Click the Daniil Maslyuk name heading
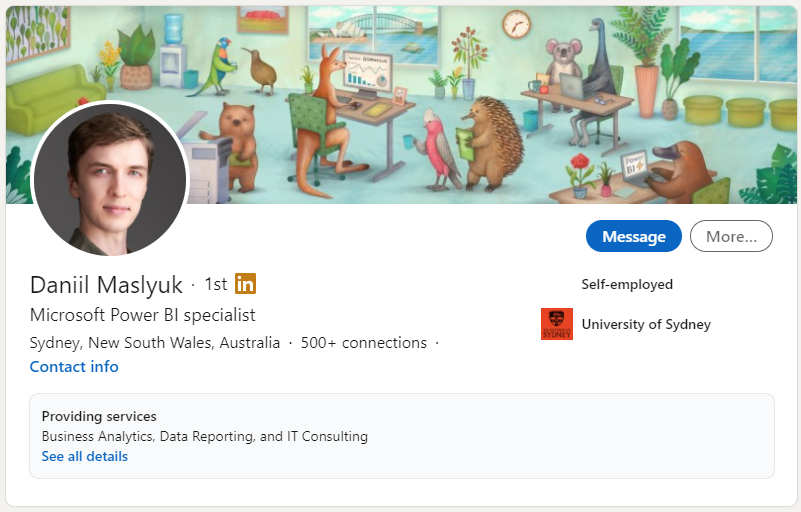Screen dimensions: 801x512 coord(107,284)
